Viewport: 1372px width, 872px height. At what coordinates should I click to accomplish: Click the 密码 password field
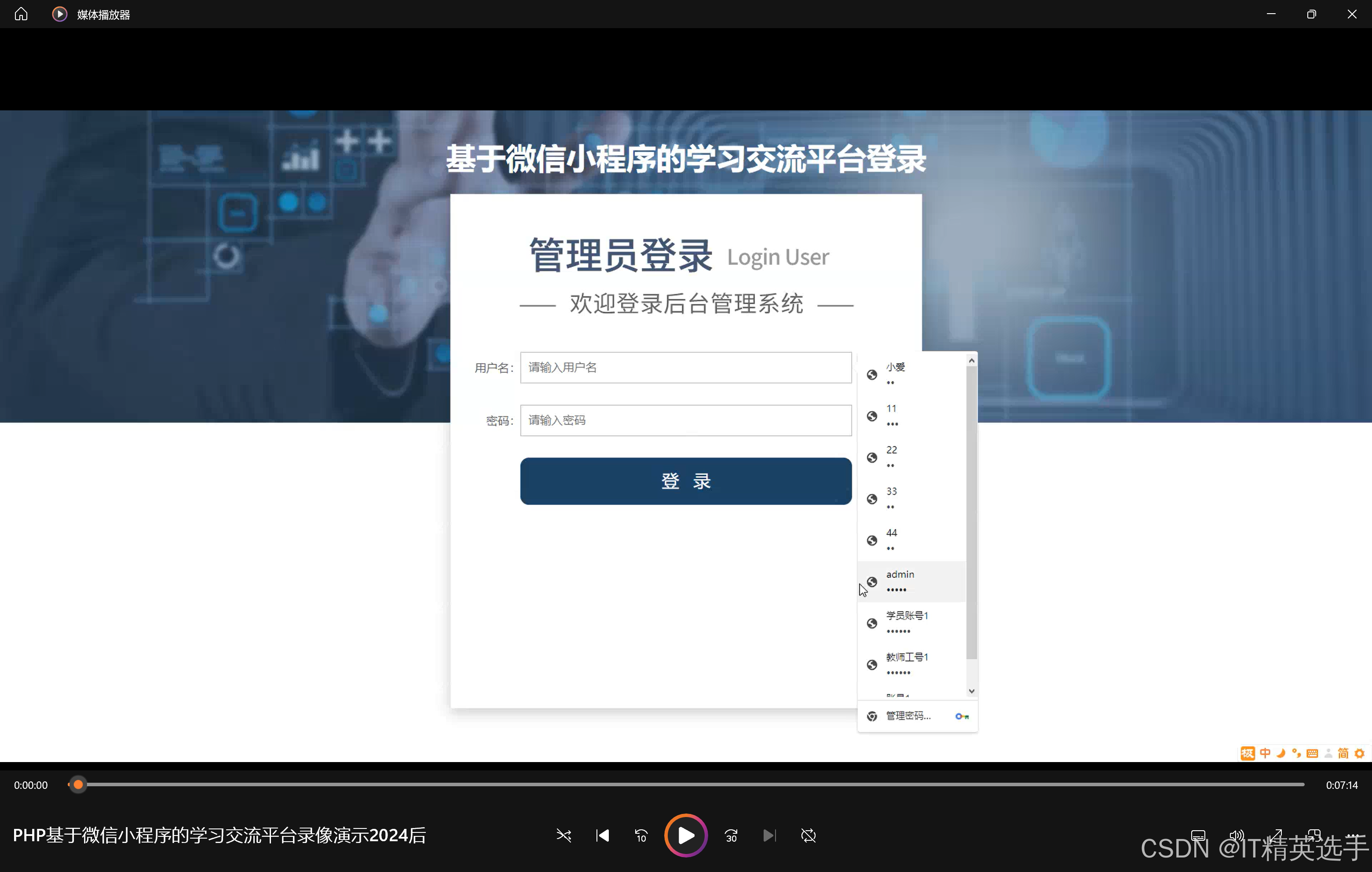click(685, 420)
